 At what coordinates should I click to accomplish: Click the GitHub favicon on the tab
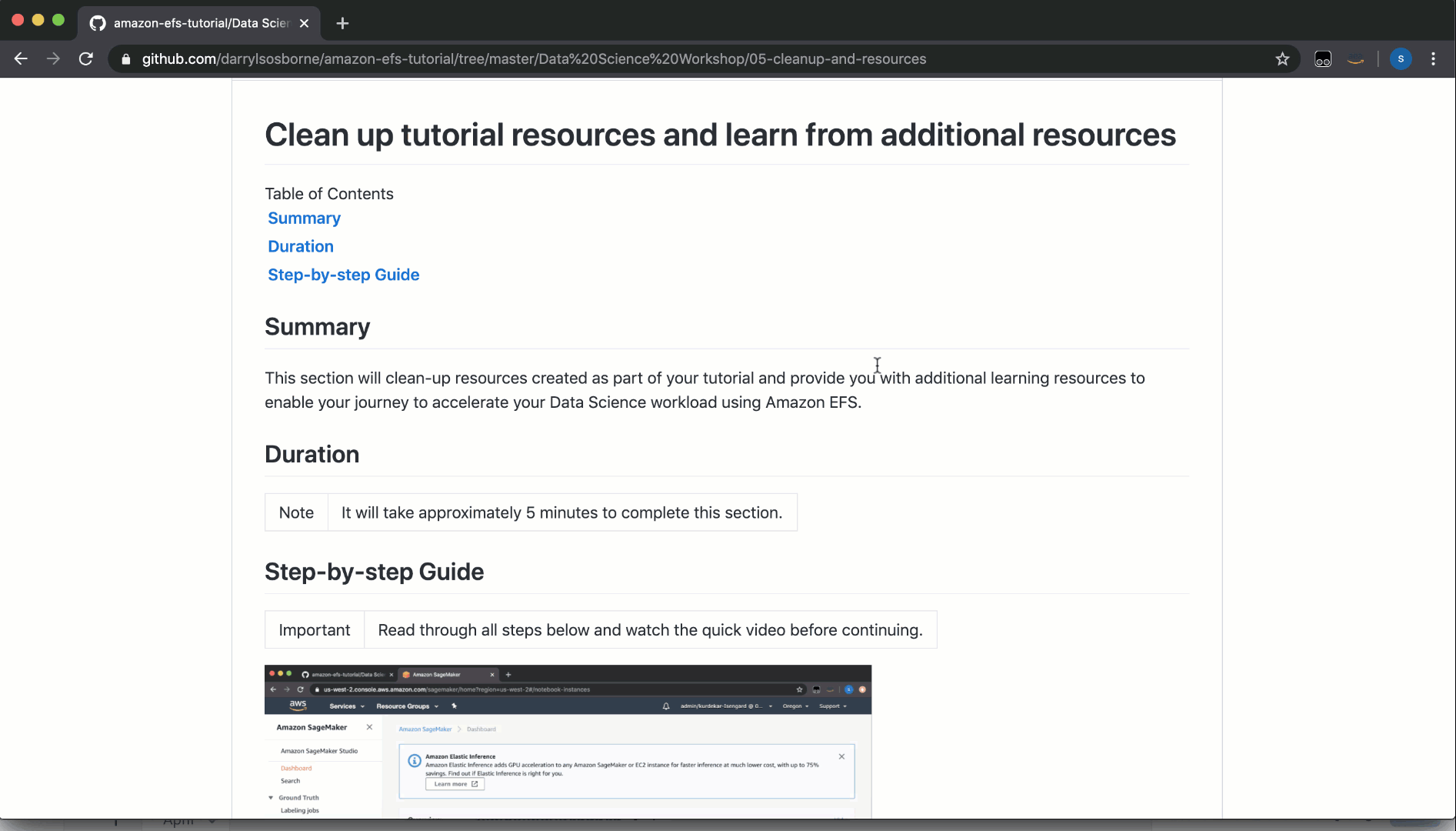pos(98,23)
